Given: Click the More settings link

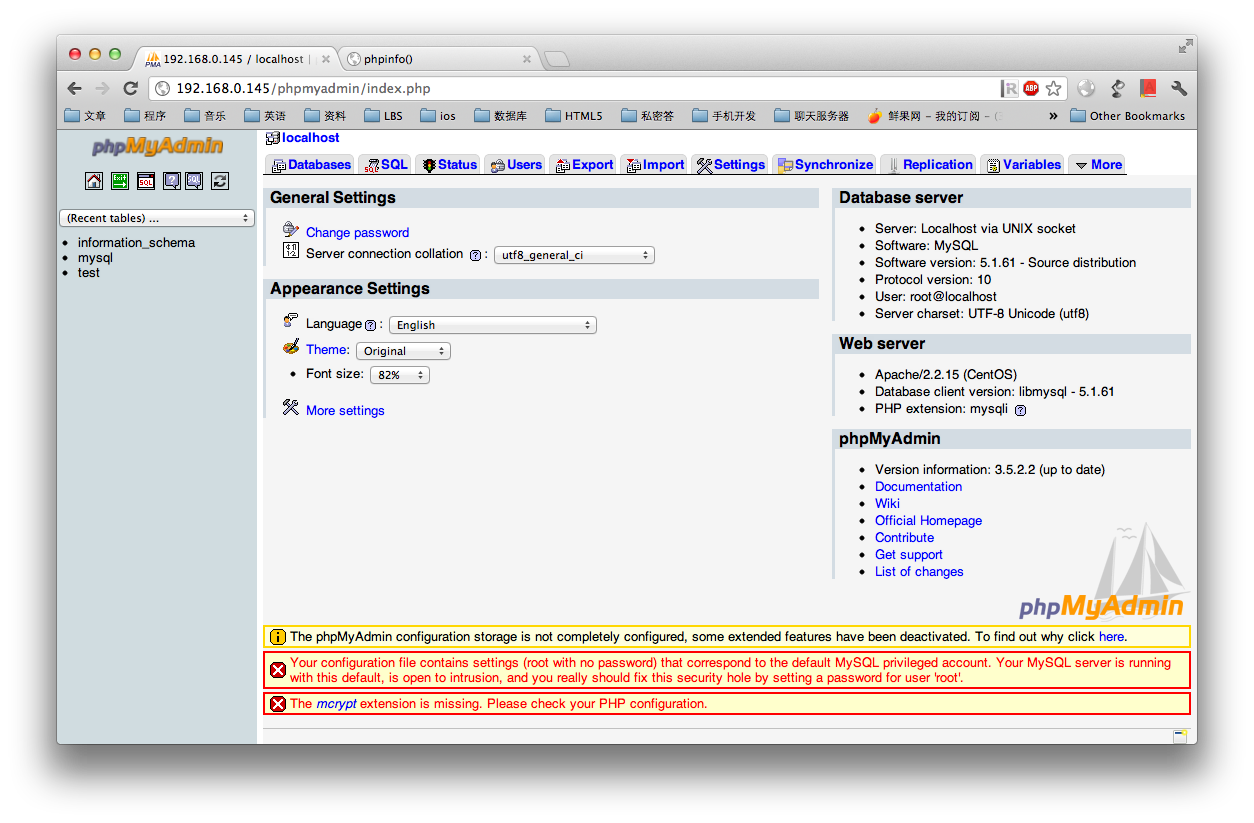Looking at the screenshot, I should (345, 411).
